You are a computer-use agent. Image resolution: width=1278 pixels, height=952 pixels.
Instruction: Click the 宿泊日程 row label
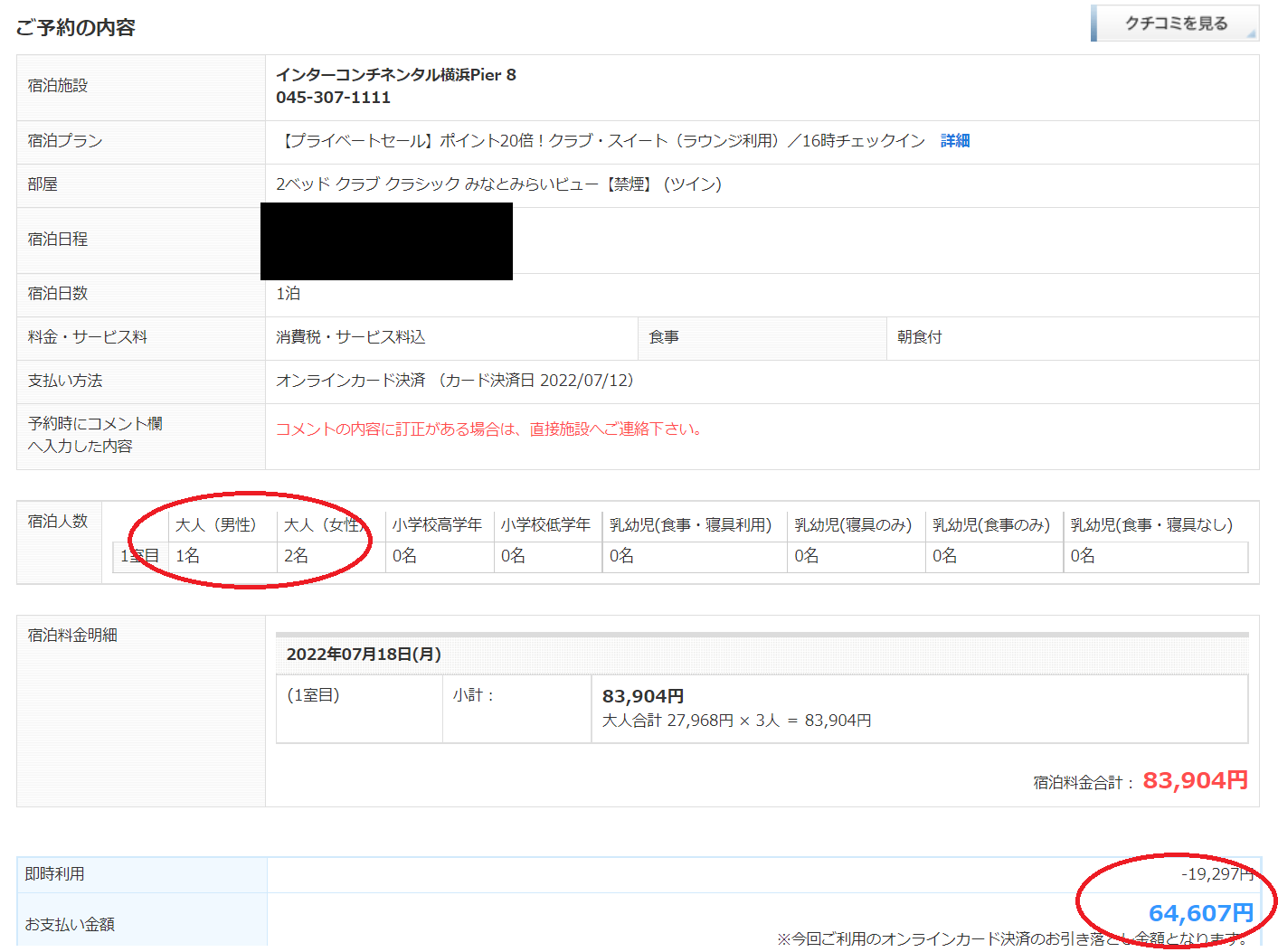tap(58, 240)
